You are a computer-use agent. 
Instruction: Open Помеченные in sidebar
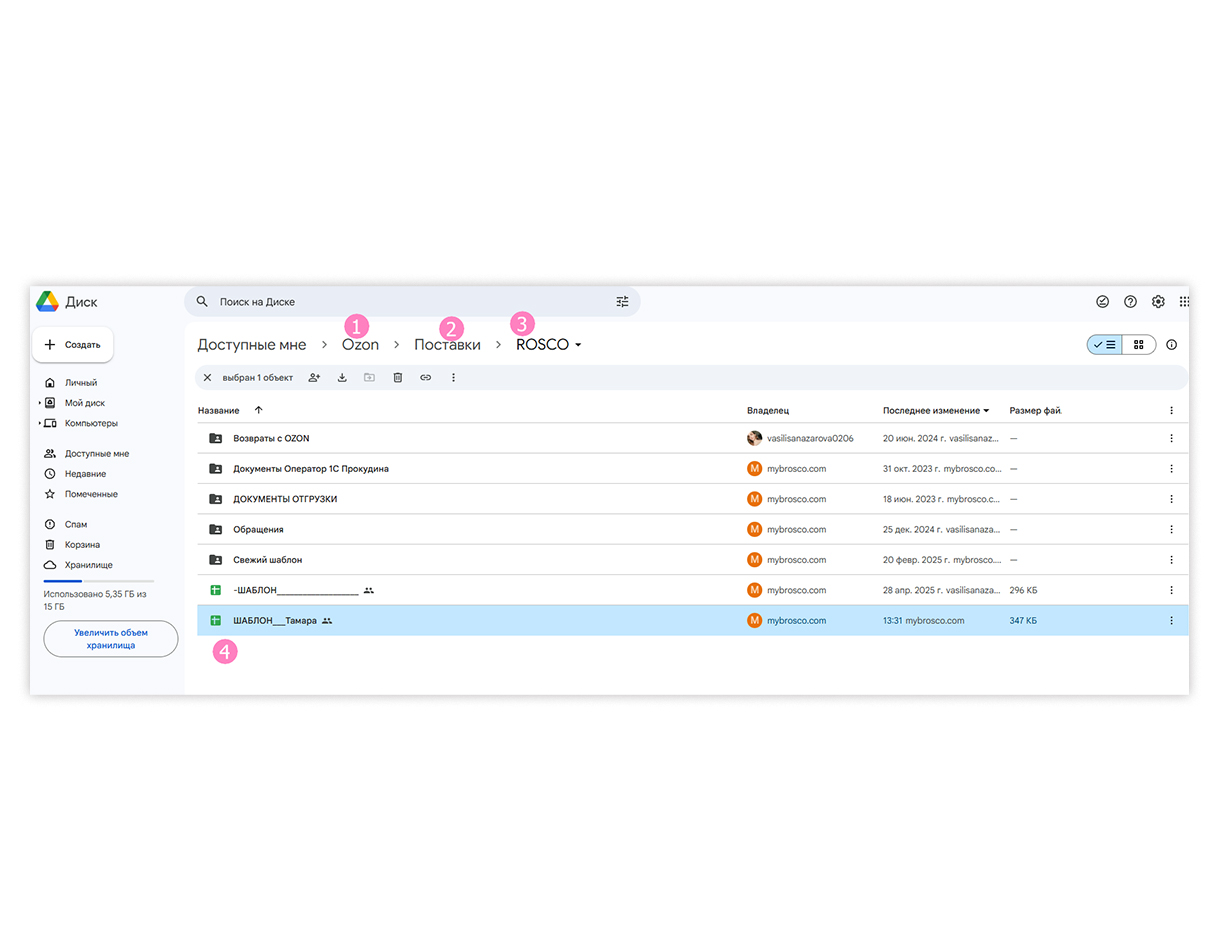[x=91, y=494]
